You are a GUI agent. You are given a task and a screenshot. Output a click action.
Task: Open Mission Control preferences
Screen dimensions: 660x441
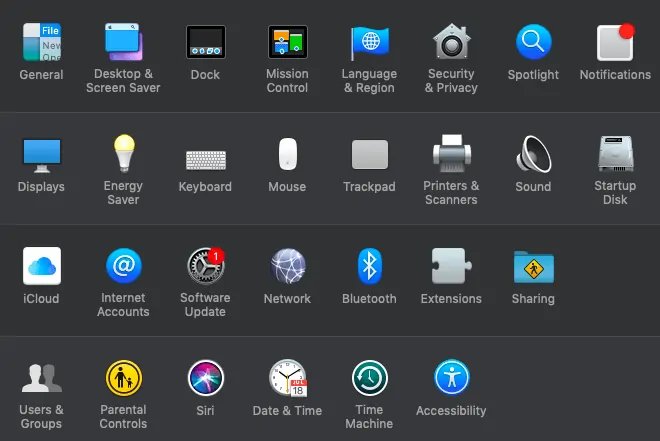point(287,42)
